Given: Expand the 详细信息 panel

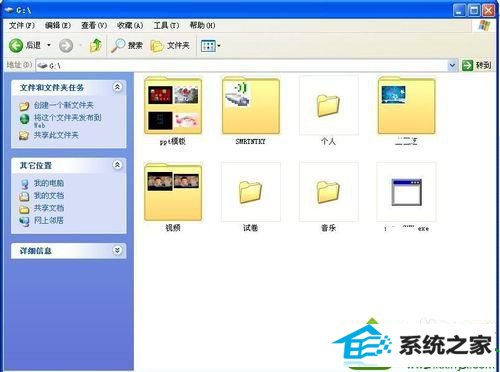Looking at the screenshot, I should [117, 250].
